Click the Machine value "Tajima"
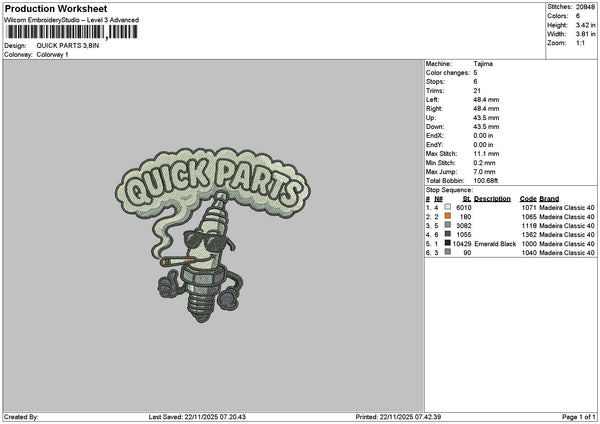 (x=483, y=64)
